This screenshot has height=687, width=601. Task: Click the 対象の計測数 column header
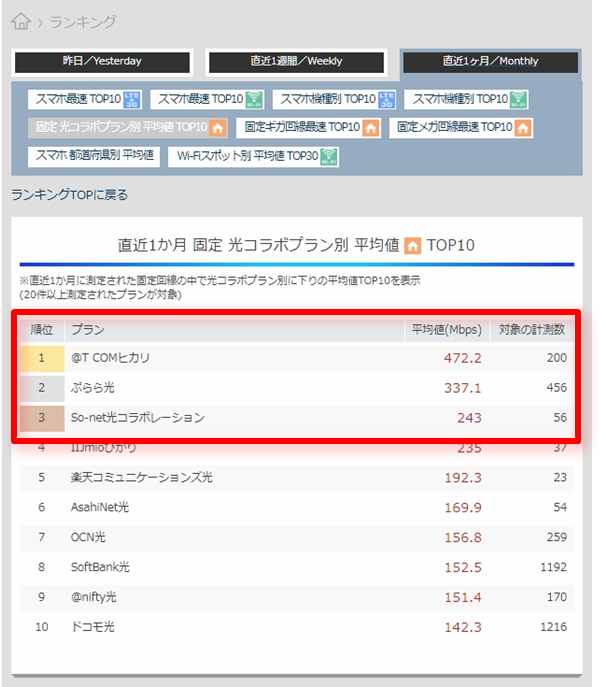point(532,329)
